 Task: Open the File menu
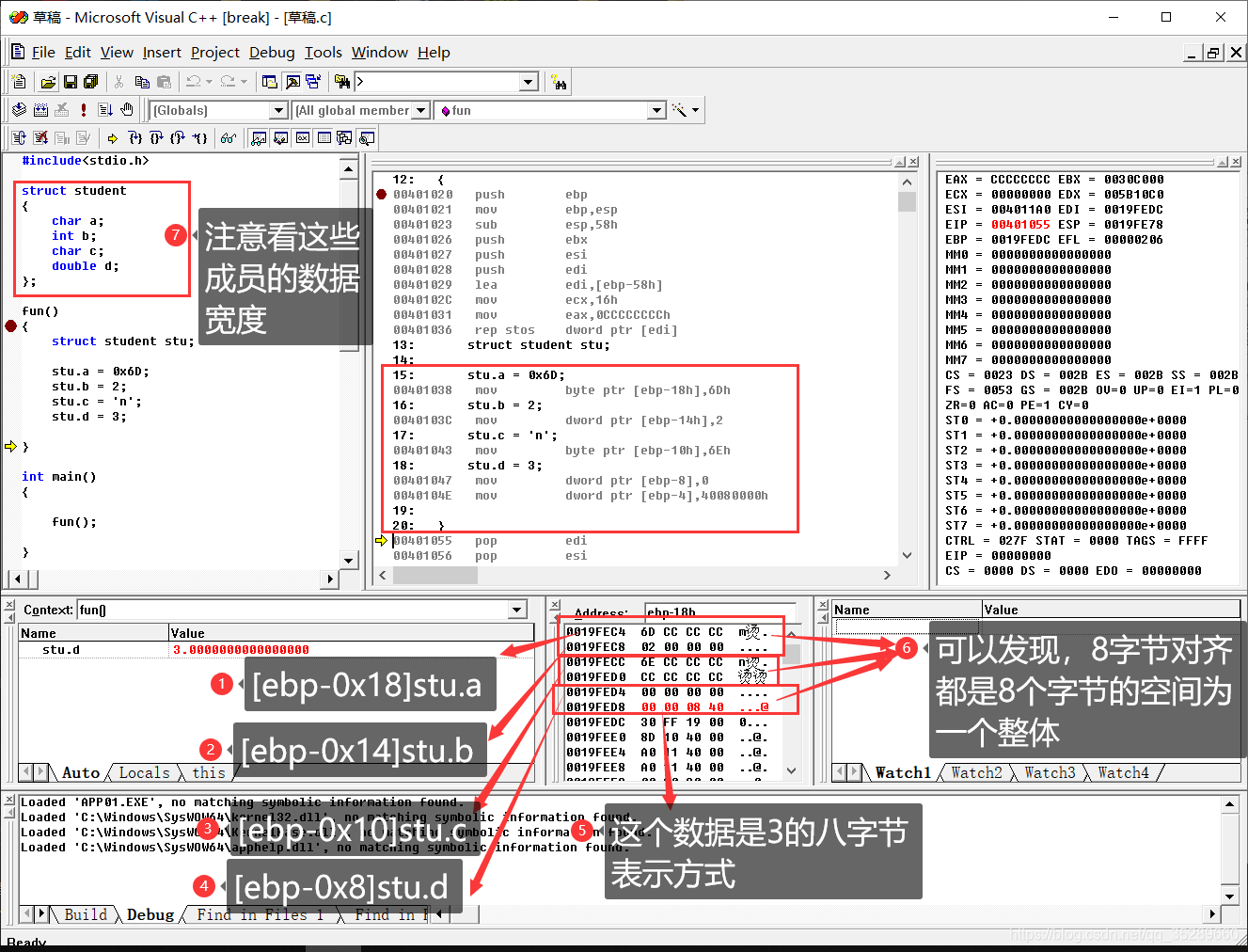[43, 53]
